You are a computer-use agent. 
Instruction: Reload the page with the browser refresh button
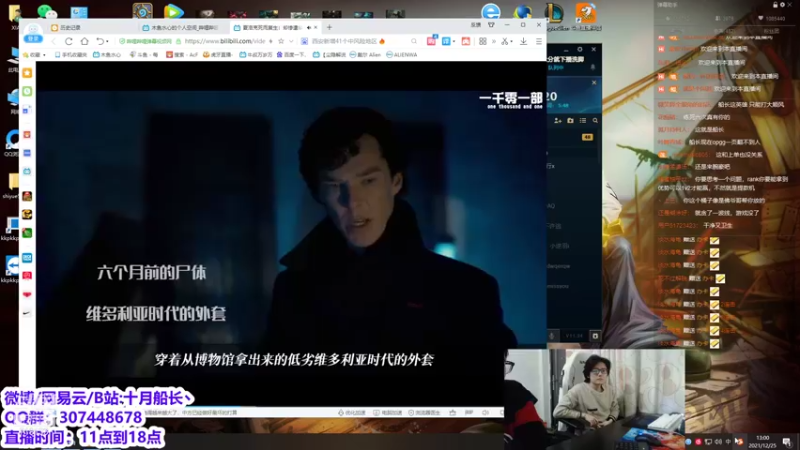[68, 41]
